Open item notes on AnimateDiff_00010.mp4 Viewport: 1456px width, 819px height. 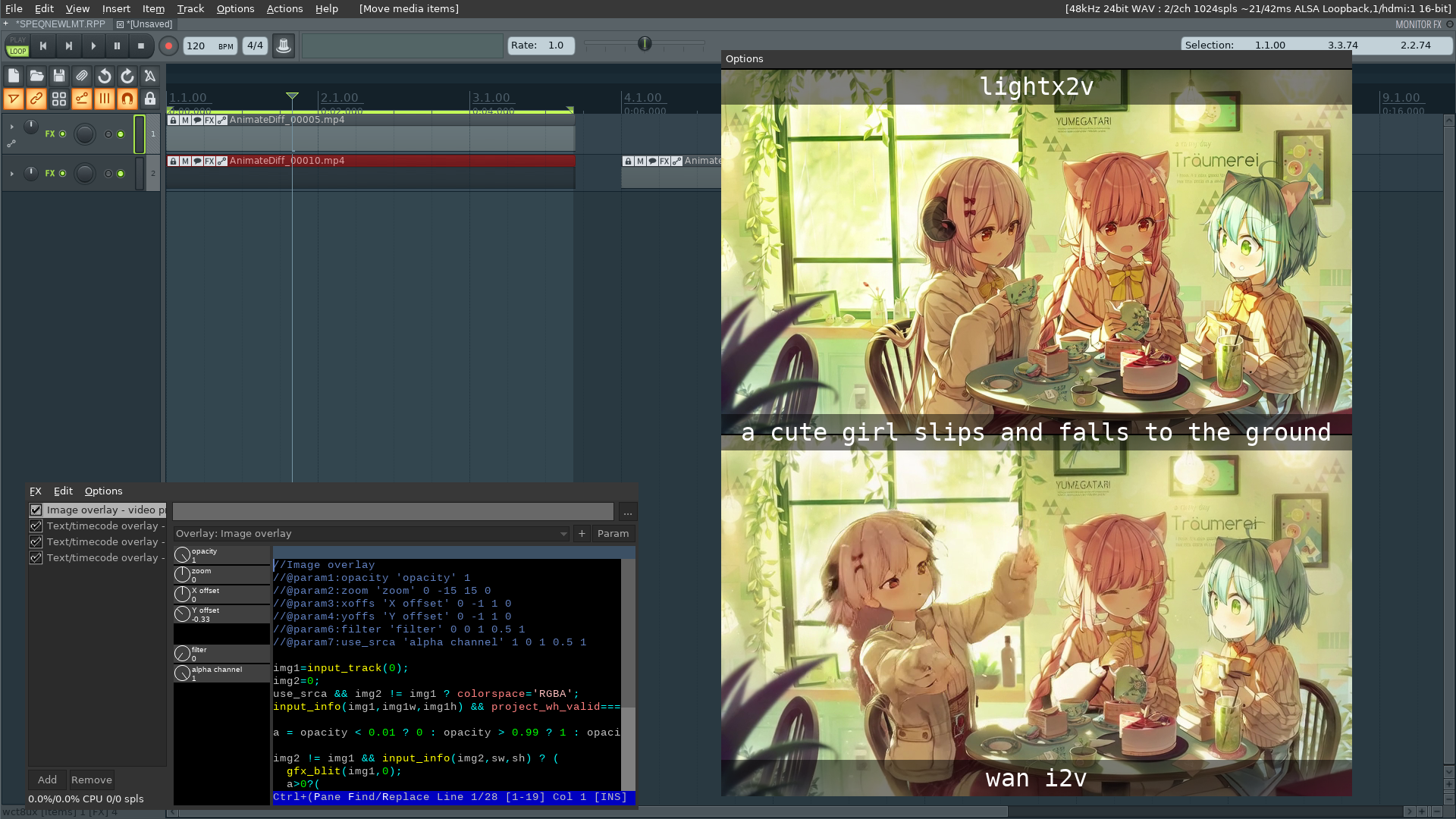tap(197, 161)
